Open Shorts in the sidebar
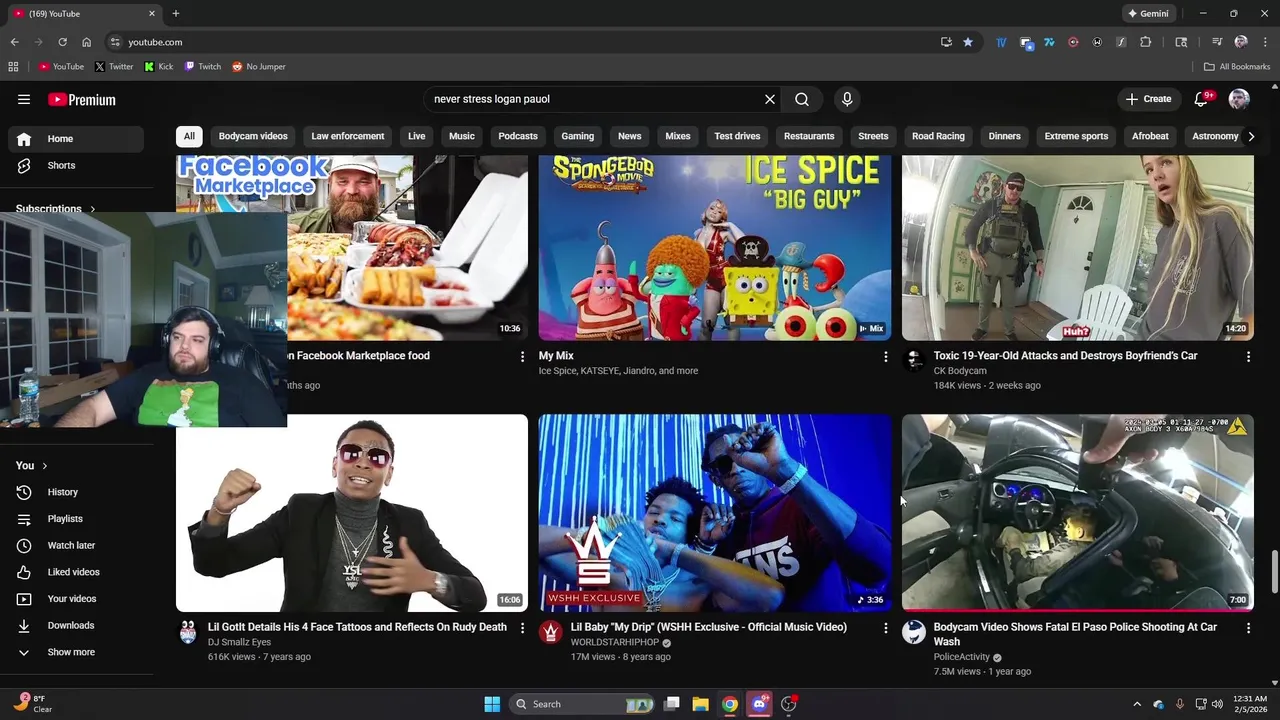Viewport: 1280px width, 720px height. coord(76,165)
